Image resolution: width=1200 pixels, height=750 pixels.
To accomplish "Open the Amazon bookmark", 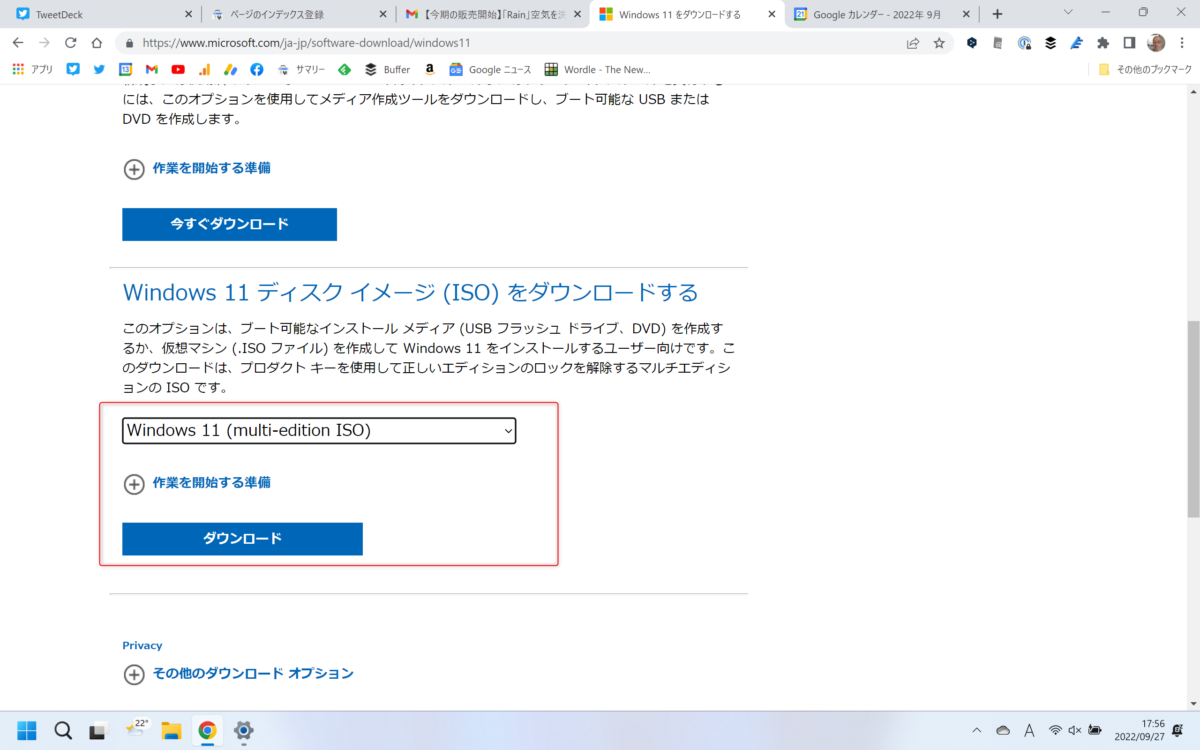I will 428,69.
